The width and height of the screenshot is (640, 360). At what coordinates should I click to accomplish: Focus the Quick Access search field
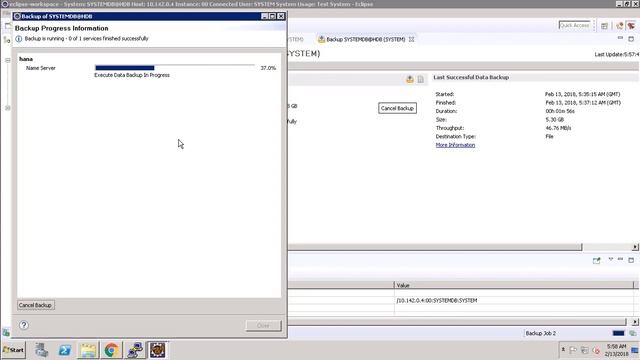574,25
